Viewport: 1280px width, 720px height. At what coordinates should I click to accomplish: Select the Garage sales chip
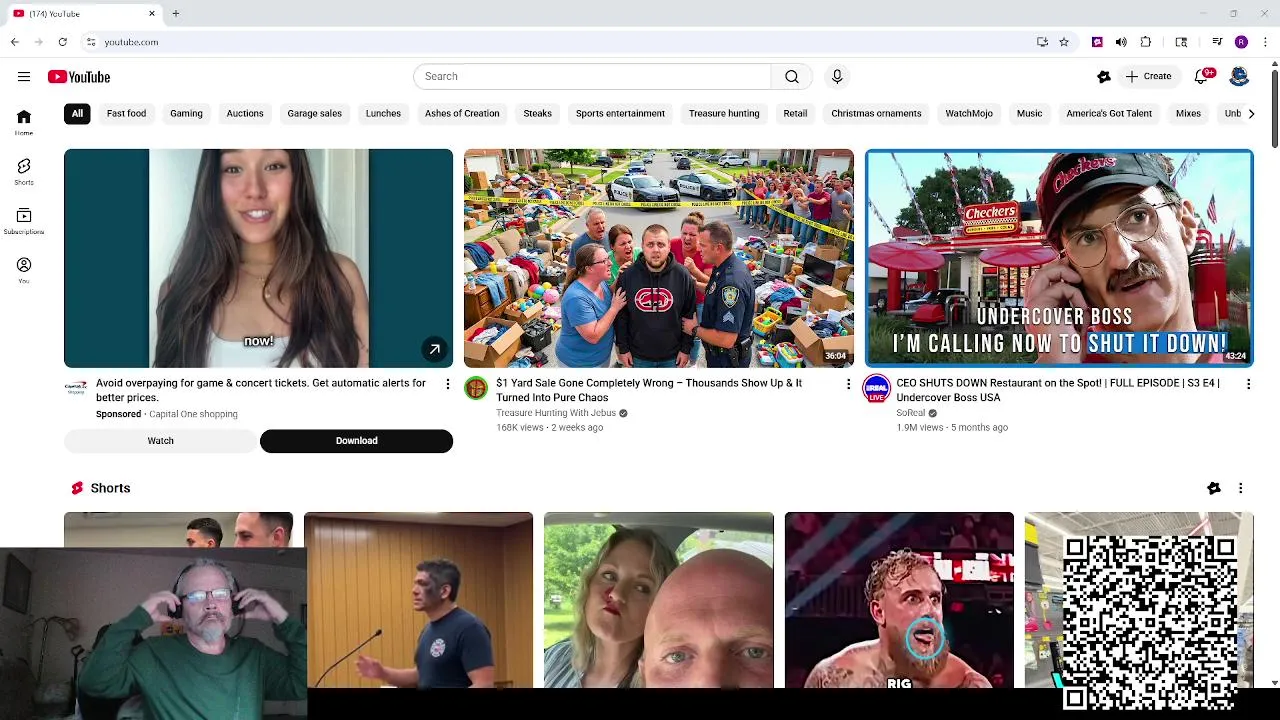point(314,114)
